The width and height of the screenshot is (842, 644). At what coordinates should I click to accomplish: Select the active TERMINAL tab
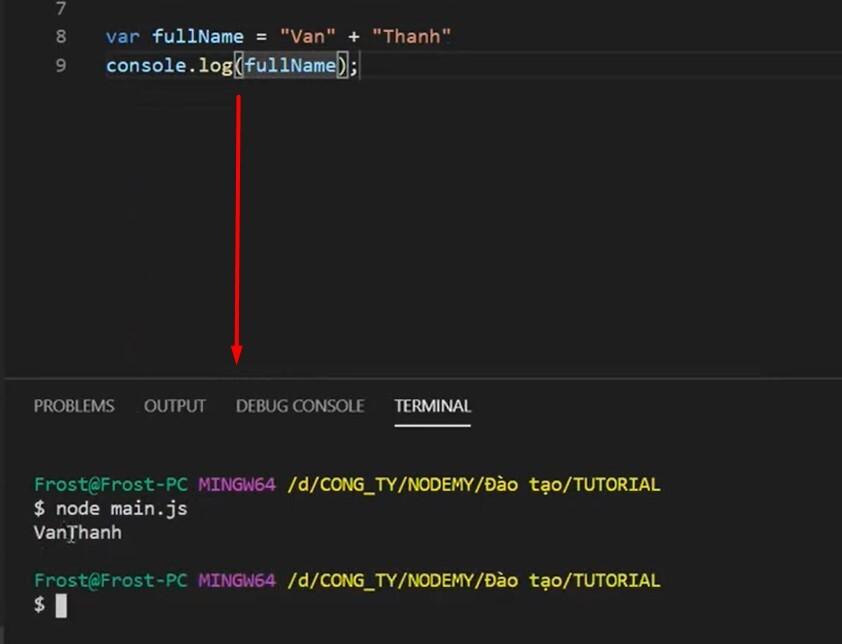tap(432, 406)
